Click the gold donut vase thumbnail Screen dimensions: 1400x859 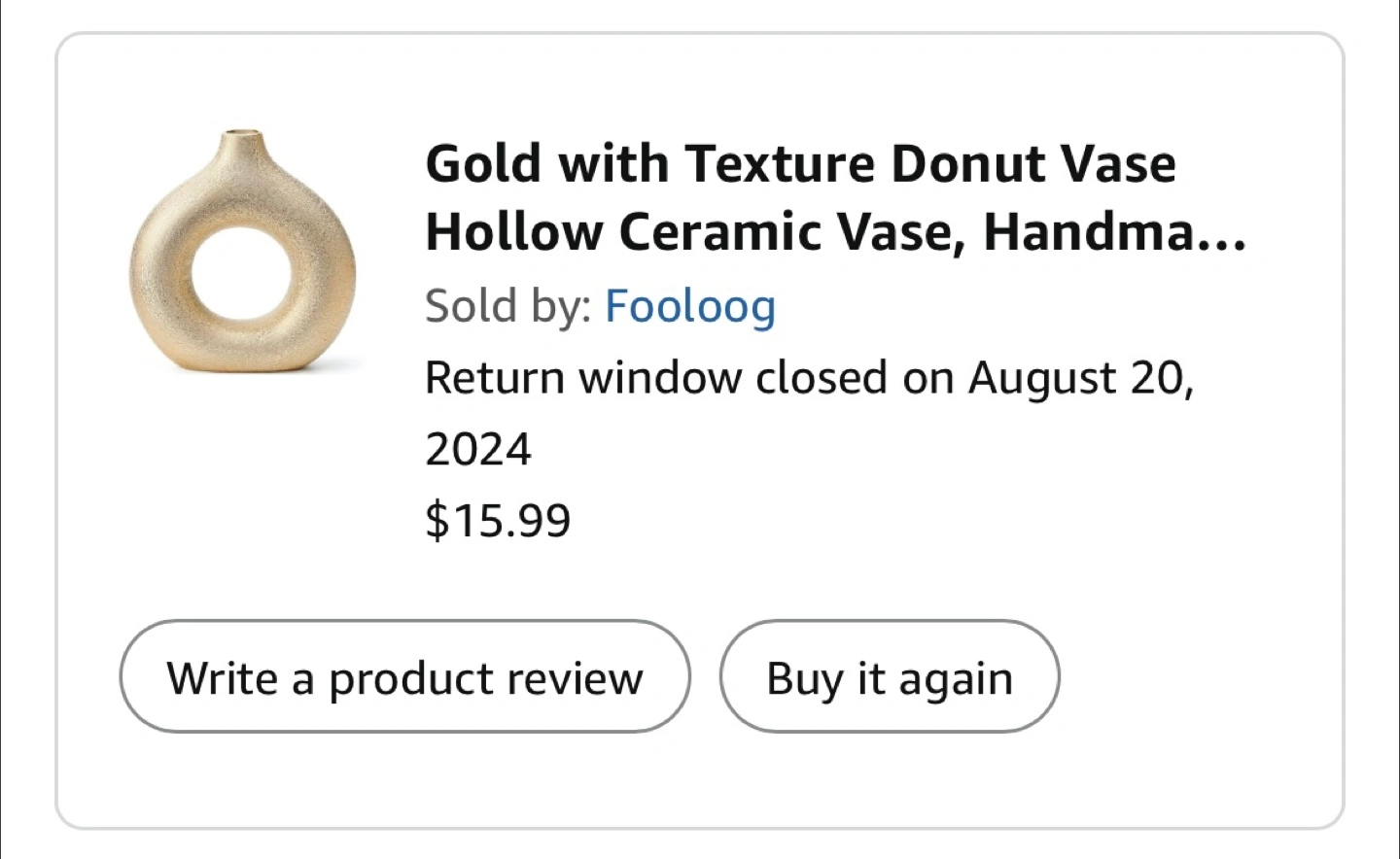(243, 253)
